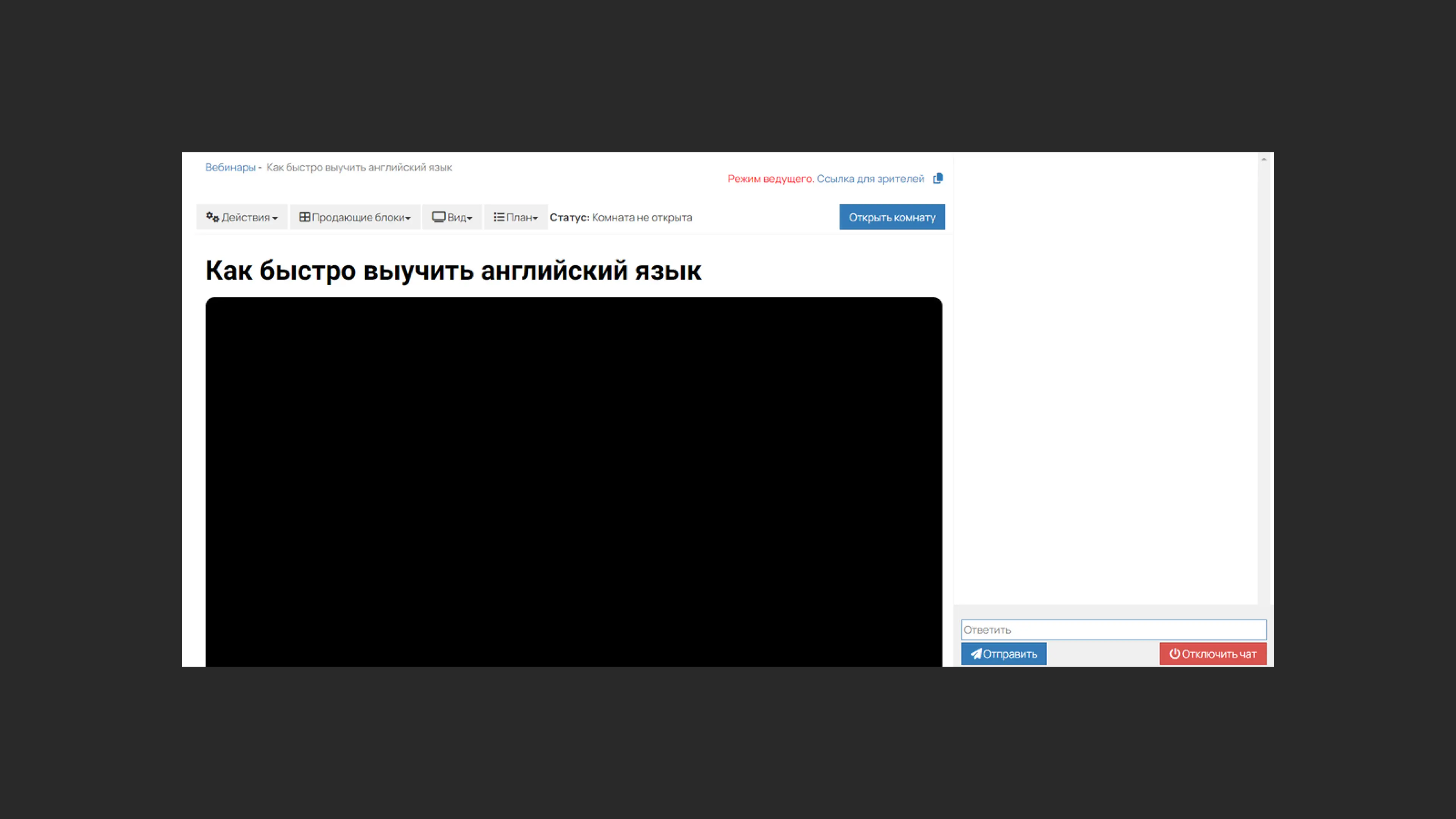Click the copy-link icon near Ссылка для зрителей
The width and height of the screenshot is (1456, 819).
(938, 178)
